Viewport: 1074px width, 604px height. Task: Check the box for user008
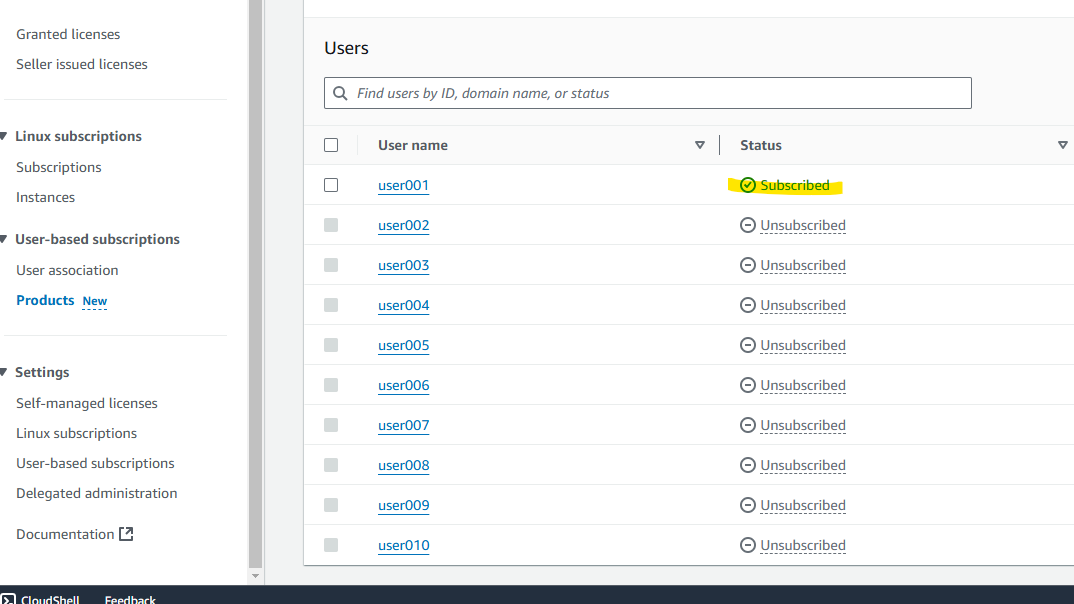(x=331, y=465)
